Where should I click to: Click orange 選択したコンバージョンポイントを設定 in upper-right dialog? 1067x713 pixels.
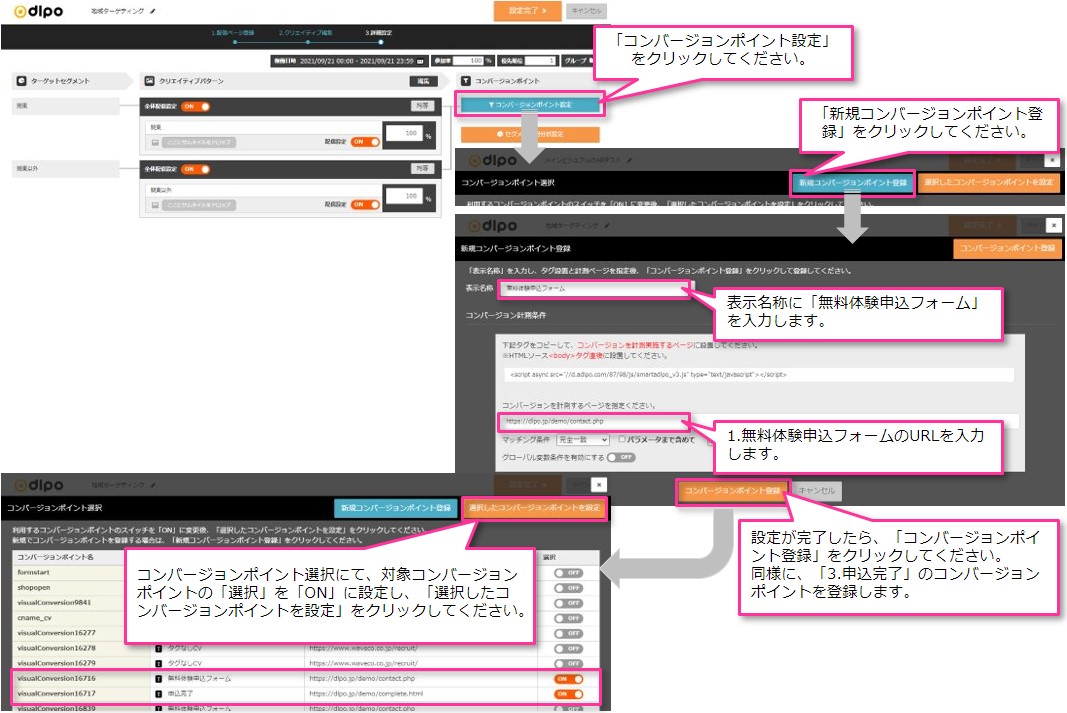click(989, 182)
